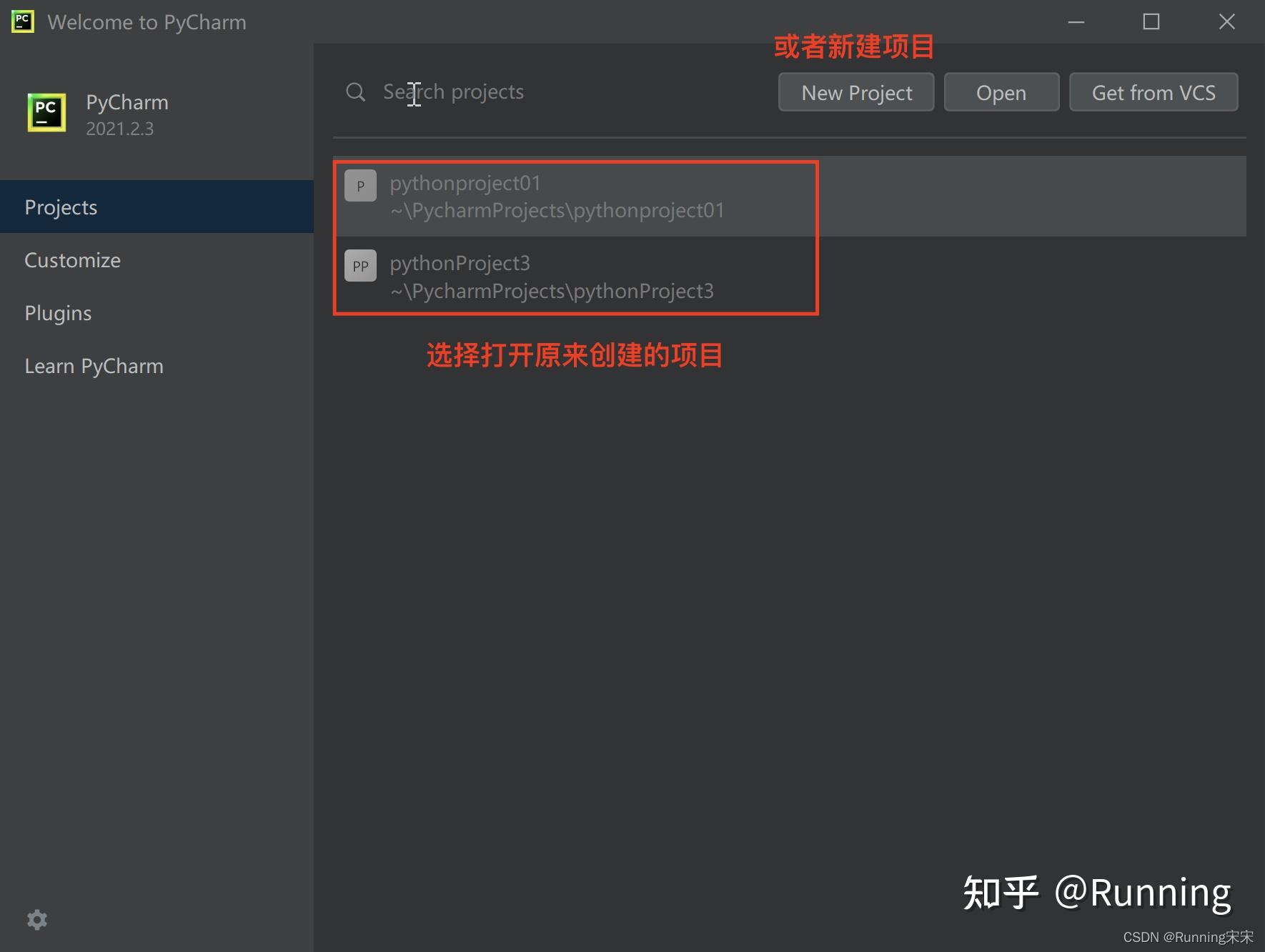Click Get from VCS button
1265x952 pixels.
pyautogui.click(x=1154, y=92)
